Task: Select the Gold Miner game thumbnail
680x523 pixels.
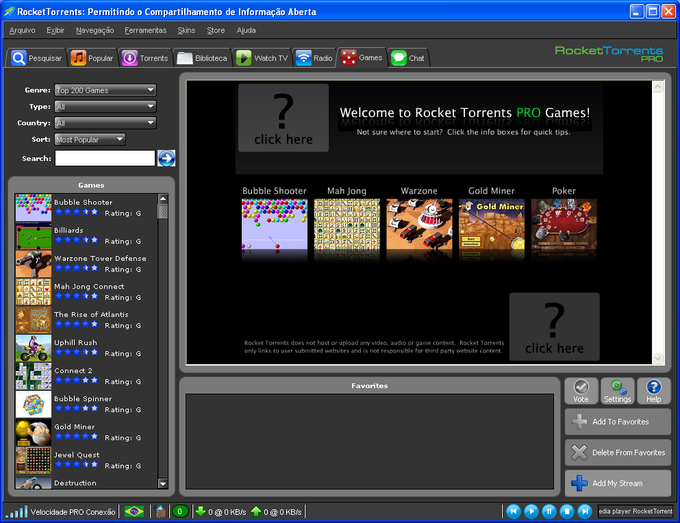Action: [491, 225]
